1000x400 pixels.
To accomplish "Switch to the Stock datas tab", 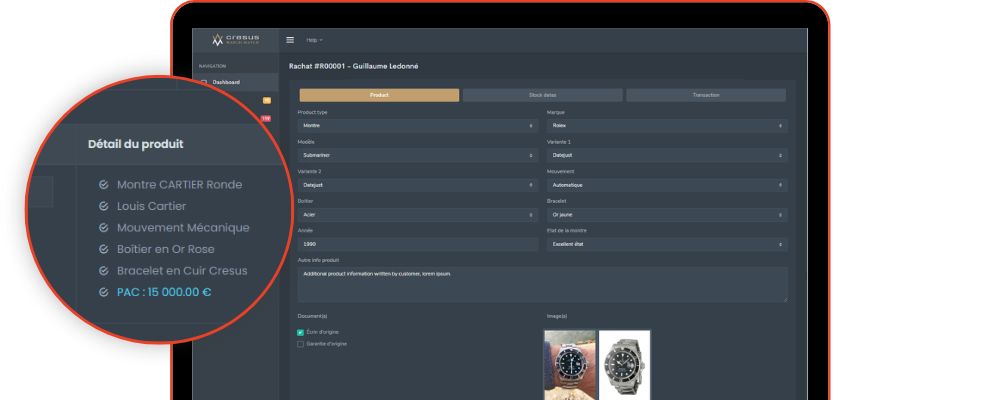I will [x=543, y=95].
